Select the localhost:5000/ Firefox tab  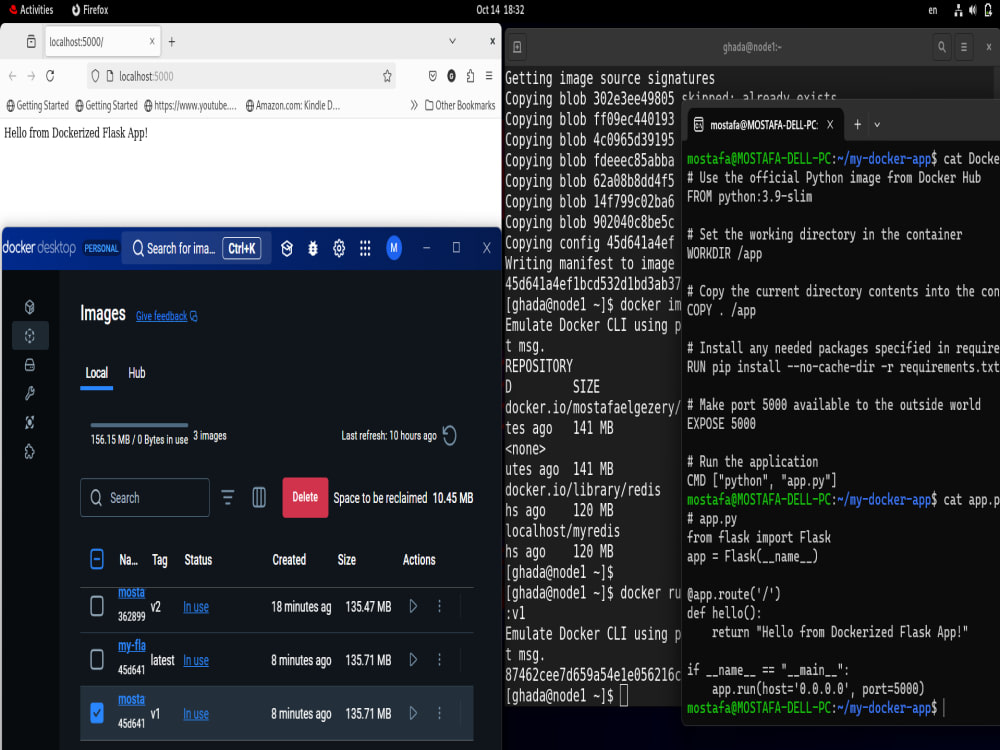tap(102, 41)
